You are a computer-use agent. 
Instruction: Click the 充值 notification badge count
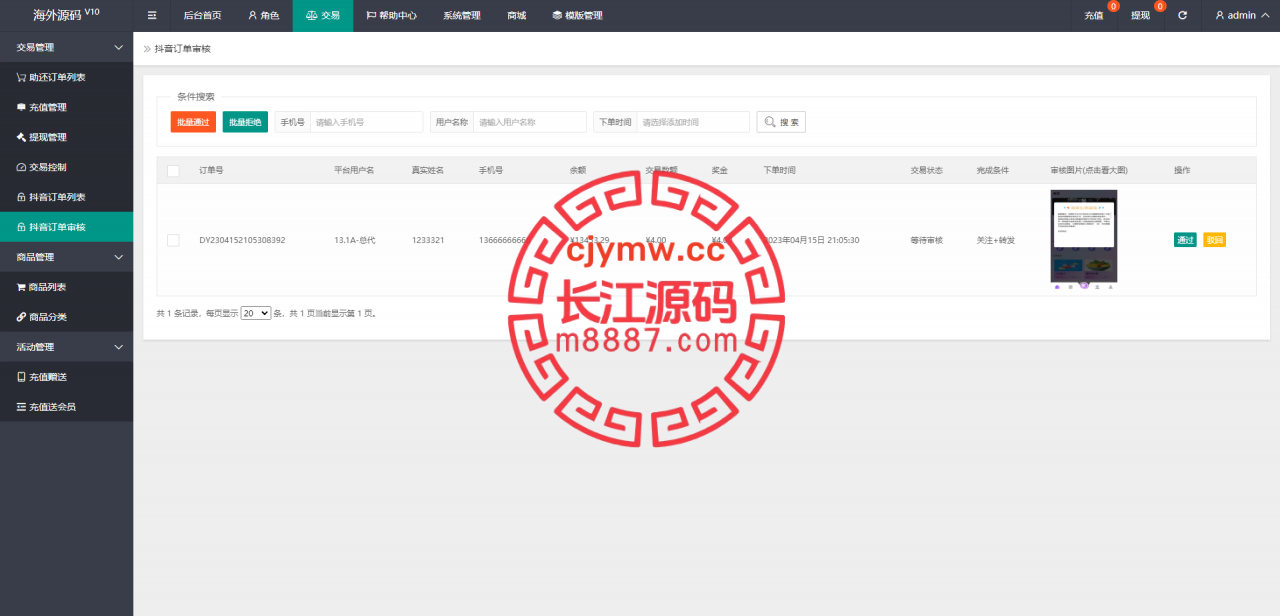[x=1113, y=7]
